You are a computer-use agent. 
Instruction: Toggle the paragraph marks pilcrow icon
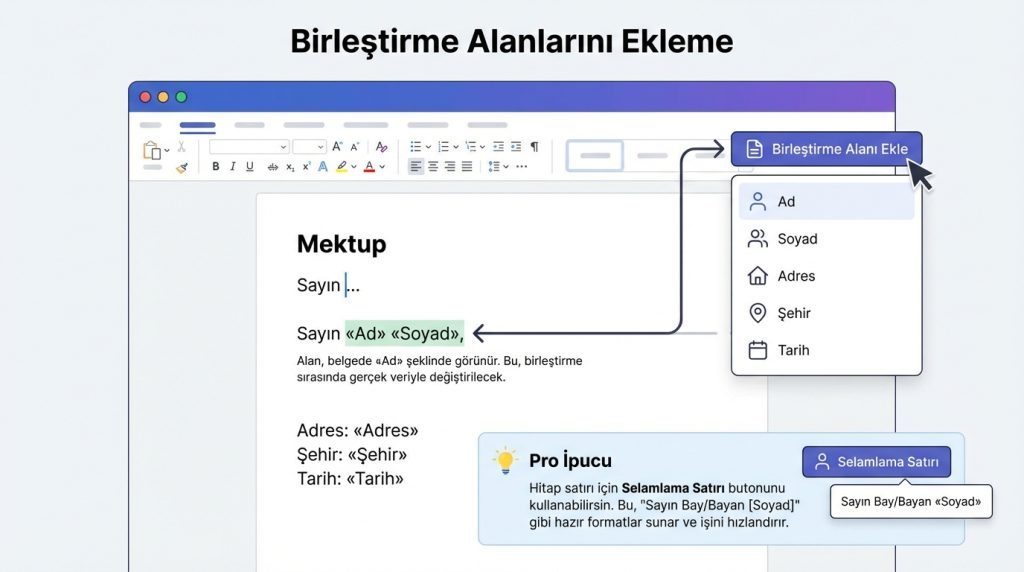point(534,147)
